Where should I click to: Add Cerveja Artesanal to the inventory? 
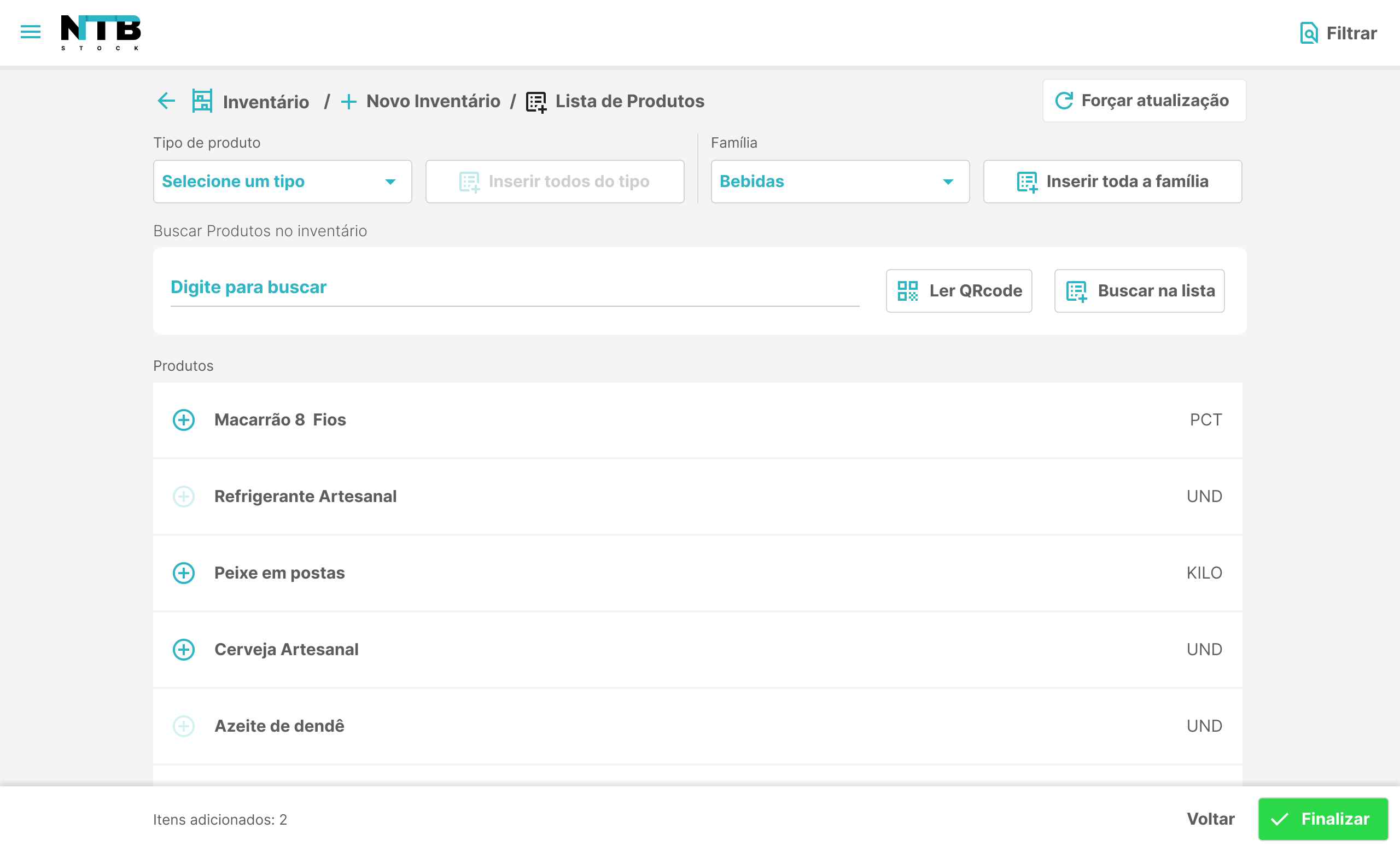pos(183,650)
